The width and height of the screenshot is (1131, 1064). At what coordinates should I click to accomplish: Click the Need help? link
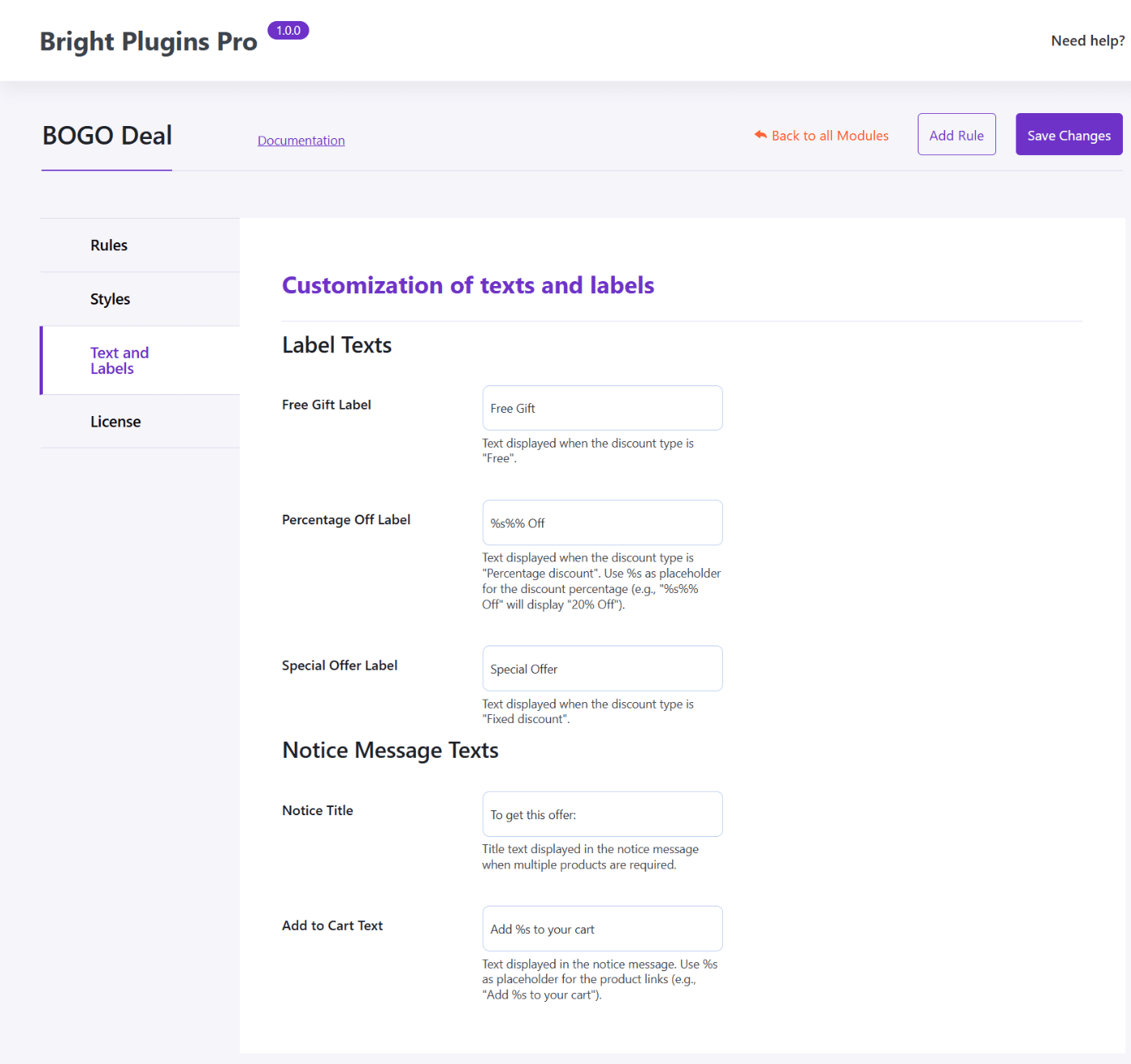[x=1087, y=40]
